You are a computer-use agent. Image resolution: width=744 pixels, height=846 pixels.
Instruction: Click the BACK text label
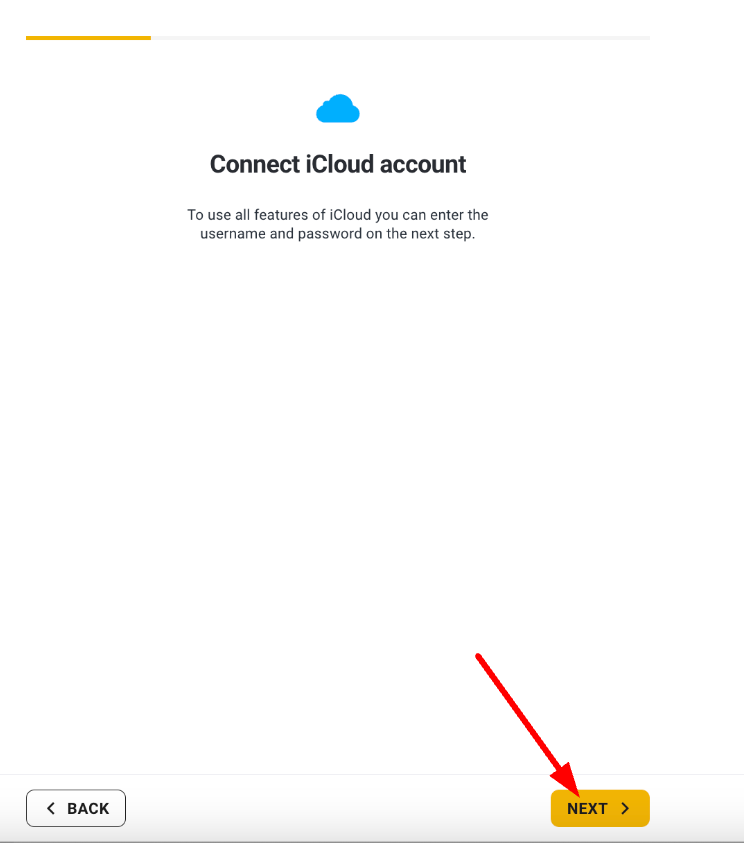pos(88,808)
